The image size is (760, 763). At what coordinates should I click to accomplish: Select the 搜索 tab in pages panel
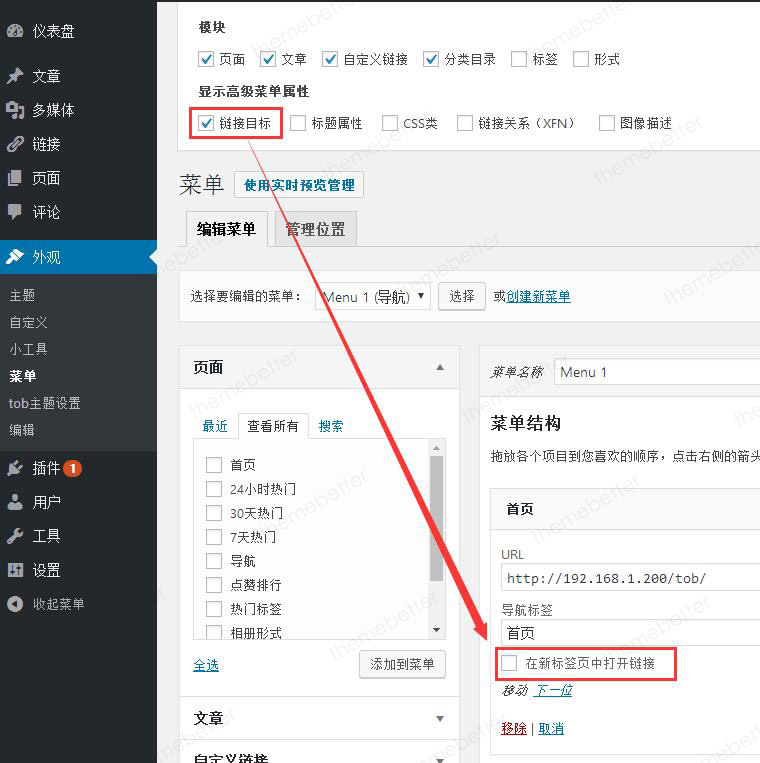coord(331,426)
